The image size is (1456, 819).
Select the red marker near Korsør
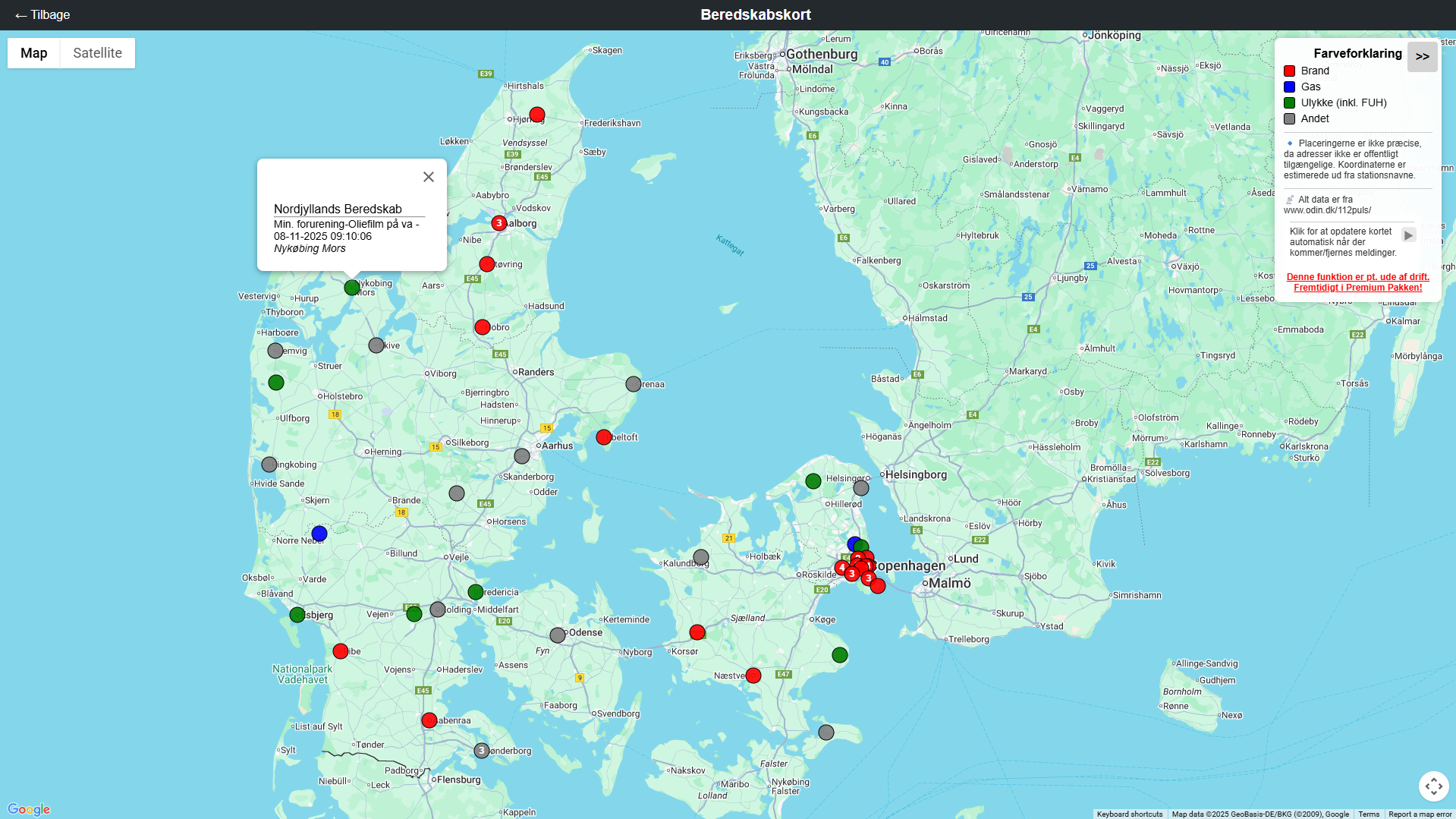coord(697,632)
